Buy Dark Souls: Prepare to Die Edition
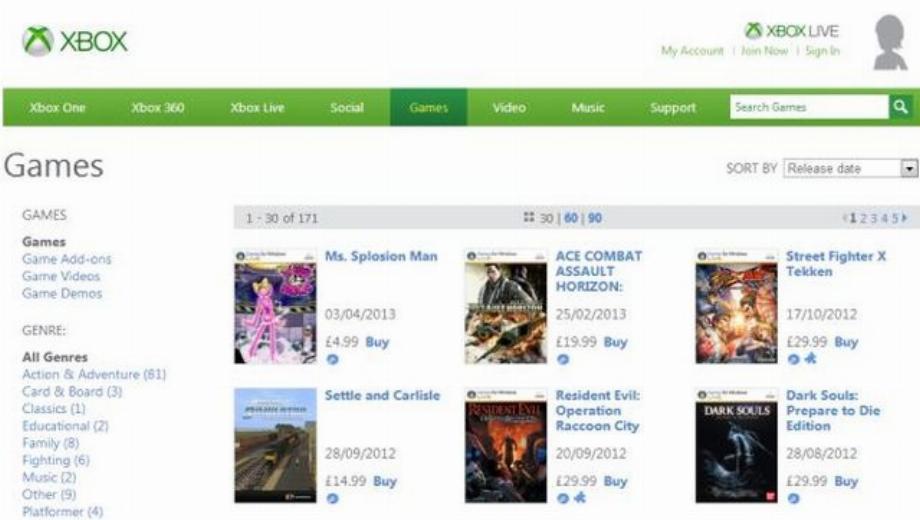 [846, 481]
